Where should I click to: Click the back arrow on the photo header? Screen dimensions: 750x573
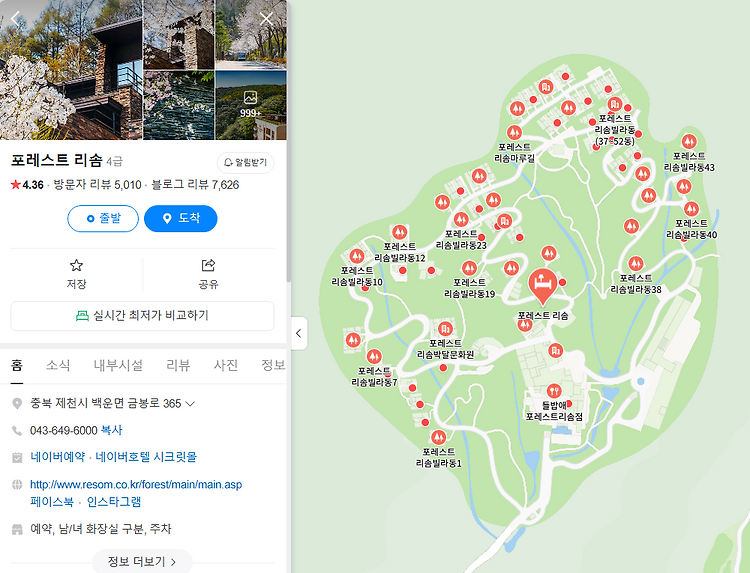(x=15, y=19)
